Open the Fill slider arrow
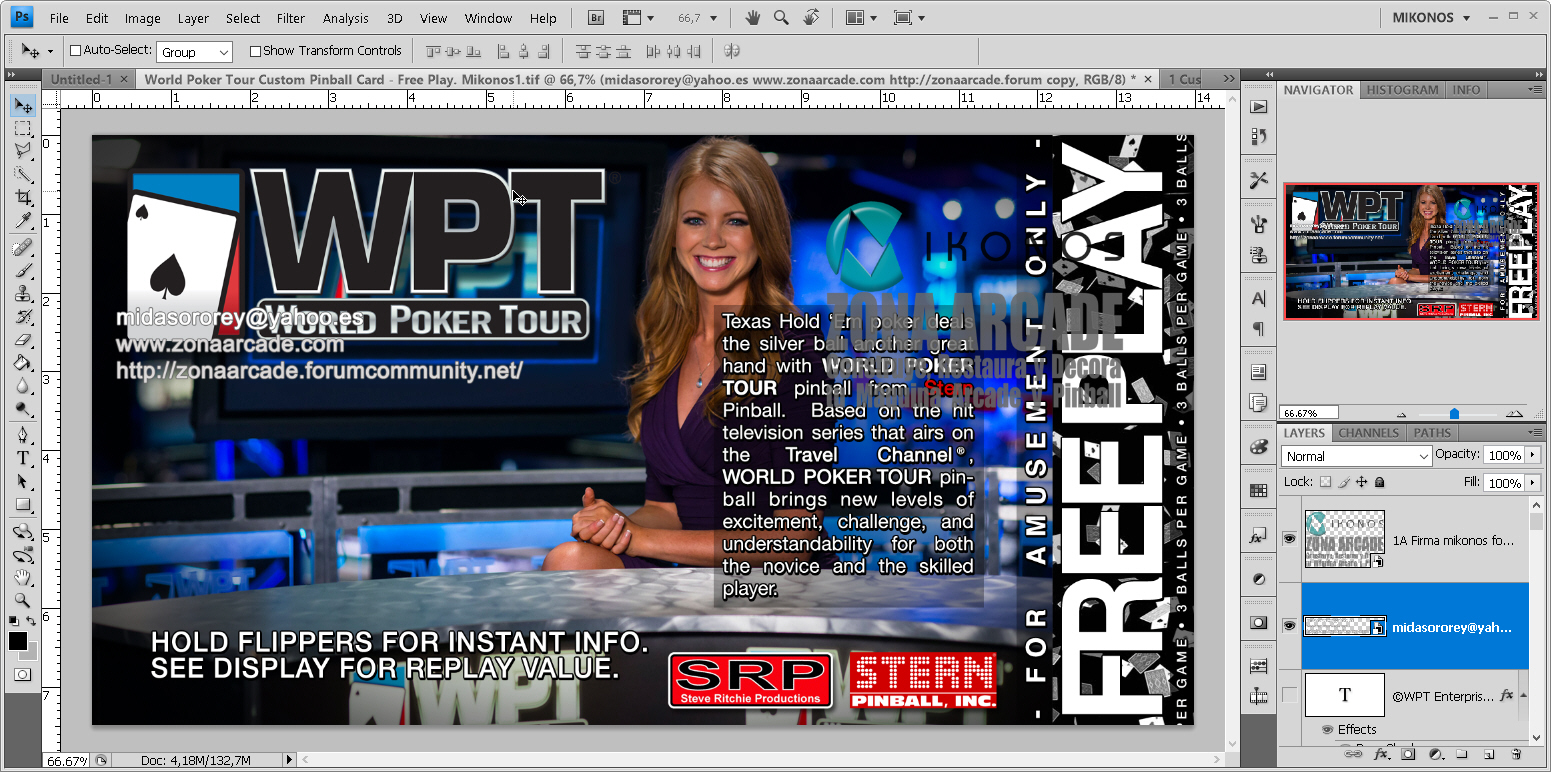 pyautogui.click(x=1531, y=483)
